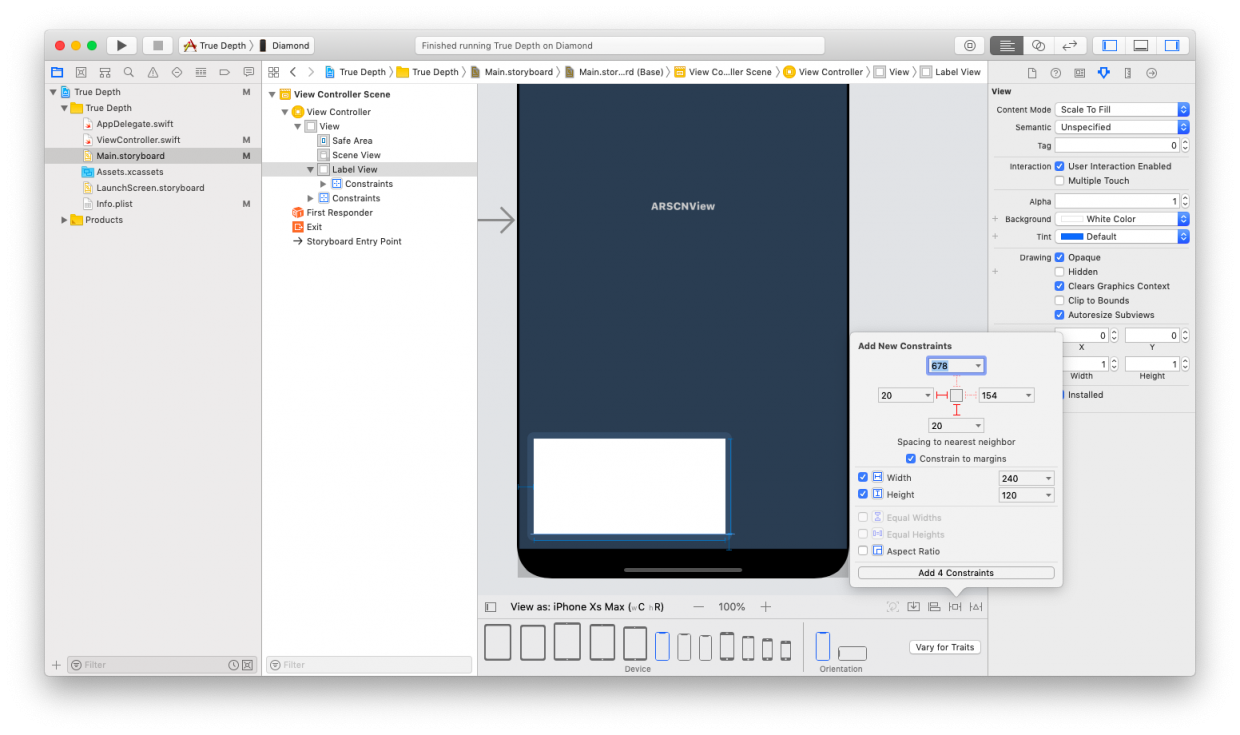Screen dimensions: 1240x735
Task: Open the Connections inspector
Action: pos(1152,72)
